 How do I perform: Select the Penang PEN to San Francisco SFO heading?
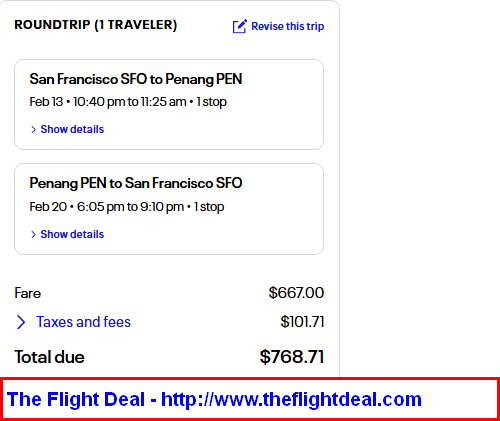pos(136,183)
